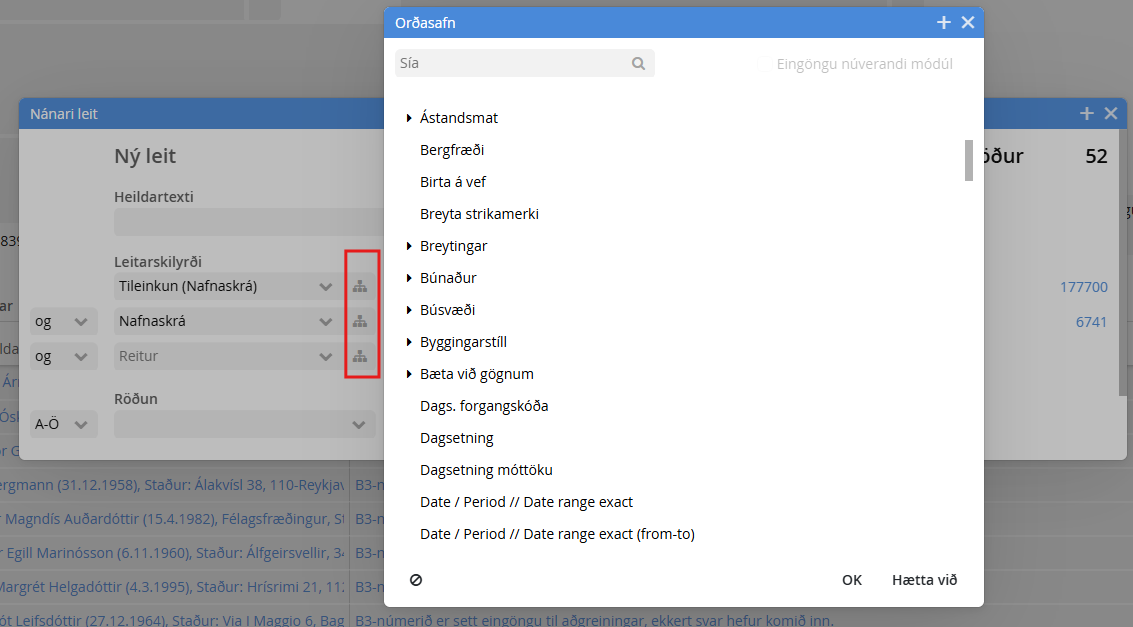Expand the Búnaður tree node
The width and height of the screenshot is (1133, 627).
(x=409, y=278)
